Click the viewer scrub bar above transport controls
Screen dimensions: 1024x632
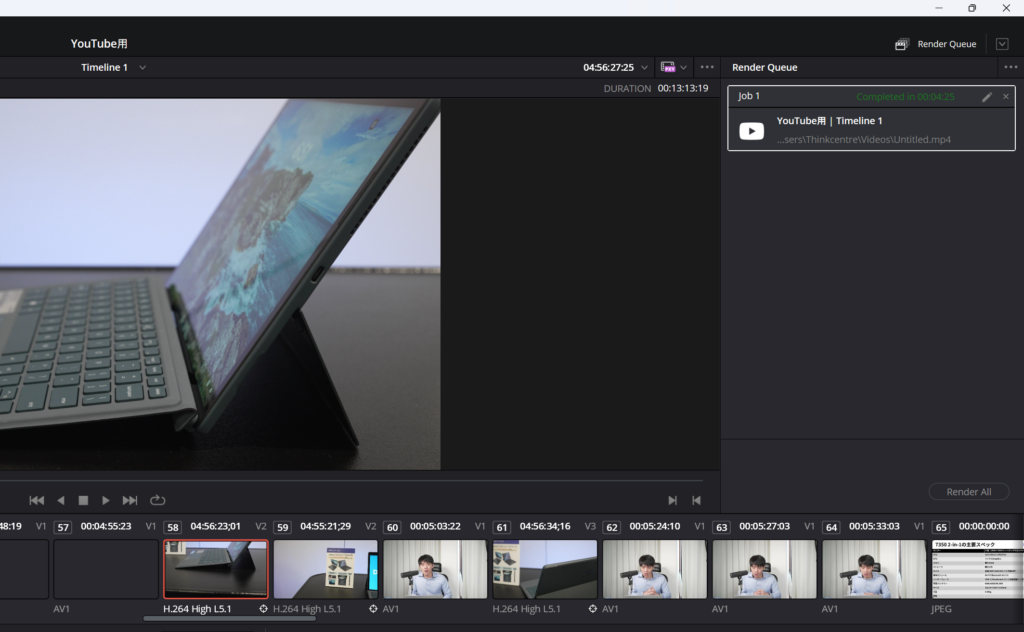click(351, 481)
